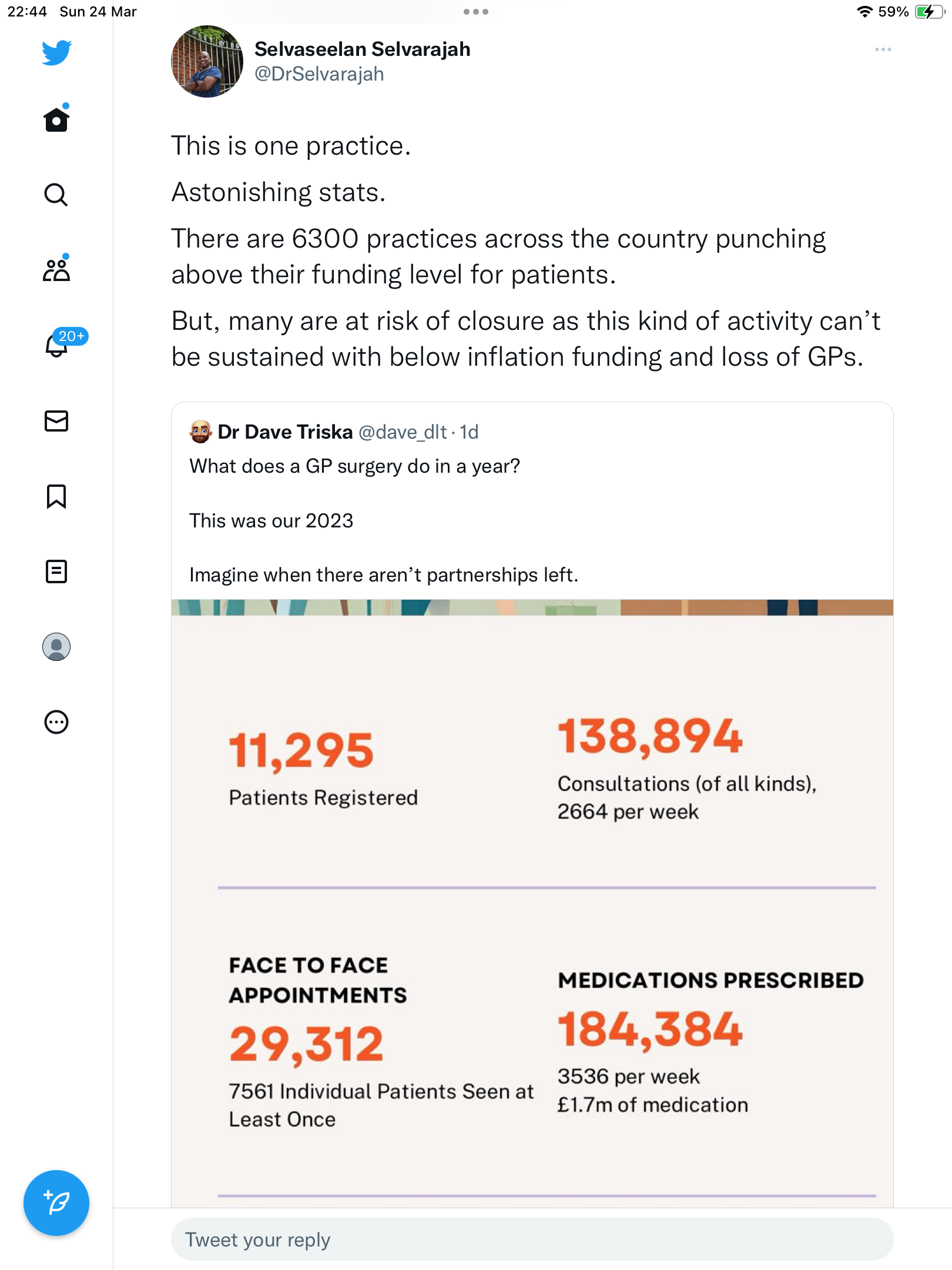Open Selvaseelan Selvarajah profile picture
Screen dimensions: 952x1270
tap(207, 61)
